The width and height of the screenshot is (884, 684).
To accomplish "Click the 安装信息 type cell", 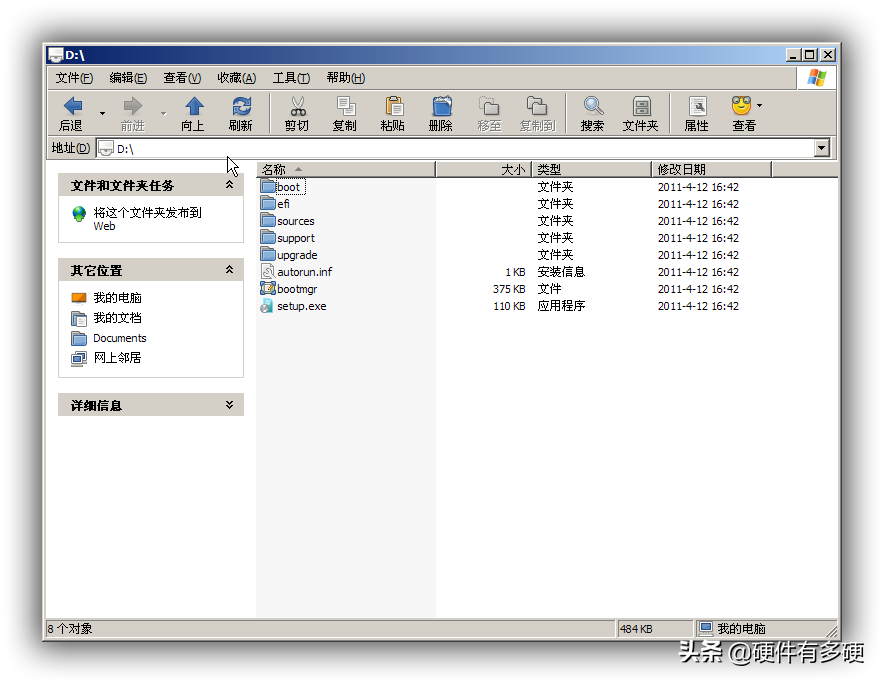I will (561, 272).
